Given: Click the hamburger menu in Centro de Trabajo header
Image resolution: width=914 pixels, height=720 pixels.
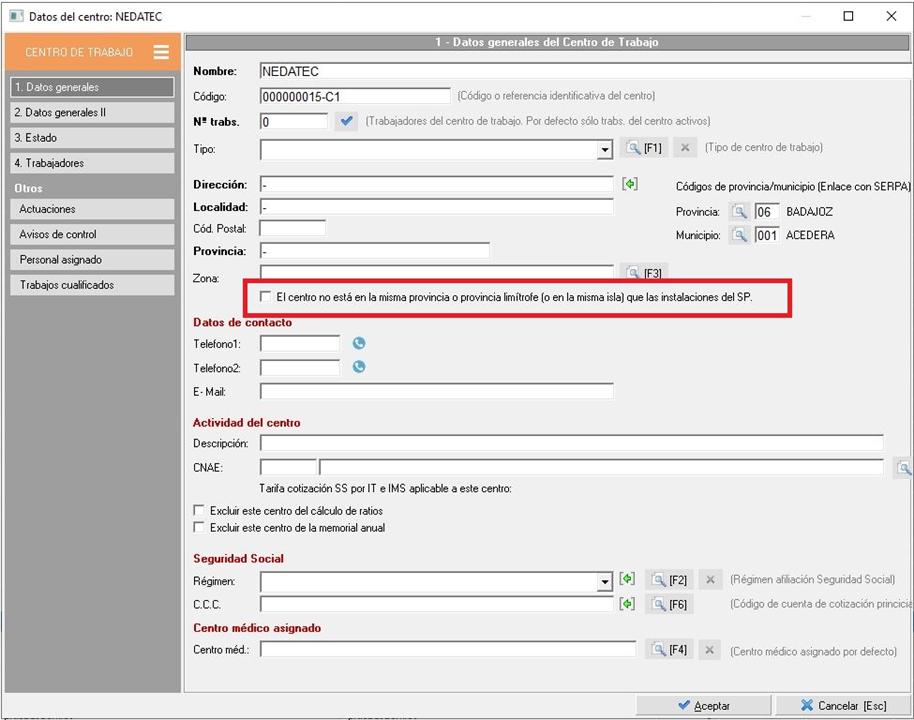Looking at the screenshot, I should [x=161, y=53].
